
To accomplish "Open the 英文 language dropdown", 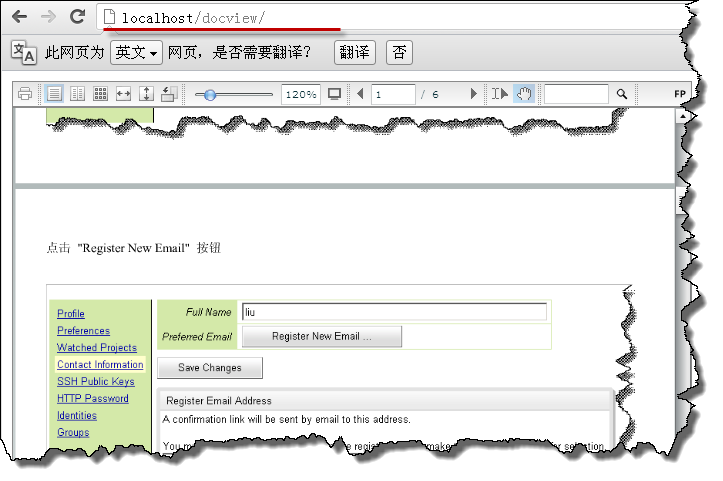I will 137,53.
